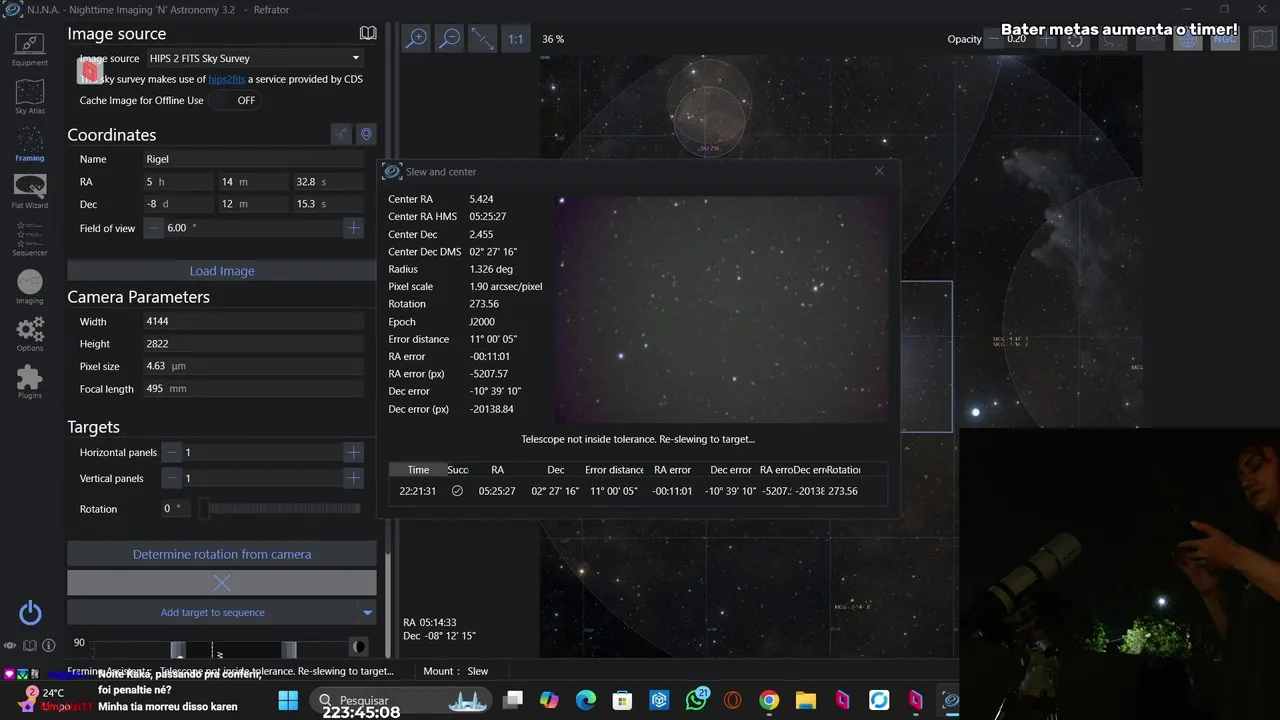Click the Focal length field 495
This screenshot has width=1280, height=720.
click(253, 389)
